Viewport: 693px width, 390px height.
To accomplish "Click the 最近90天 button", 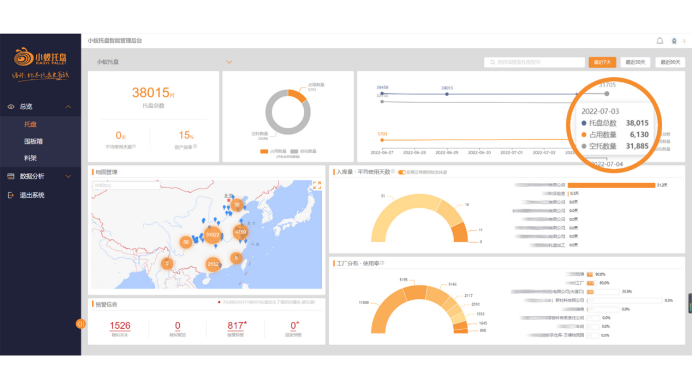I will (670, 62).
